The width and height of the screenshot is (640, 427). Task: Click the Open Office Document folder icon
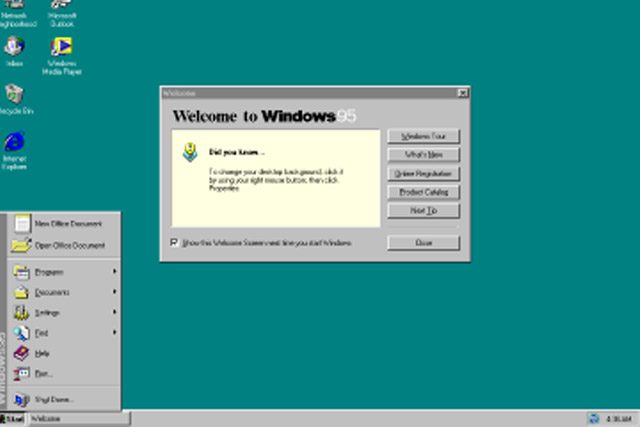22,245
